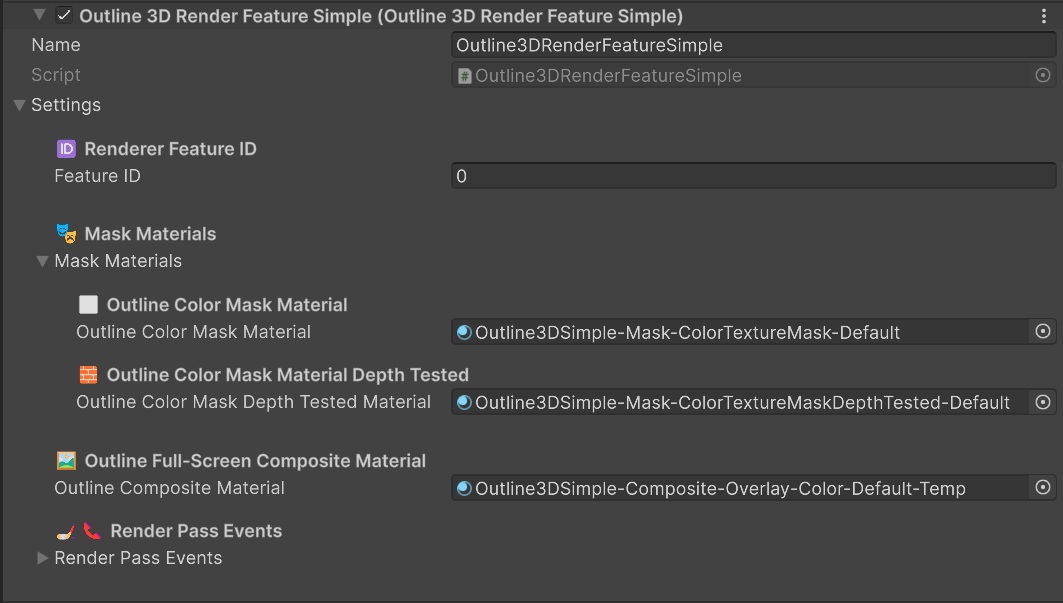1063x603 pixels.
Task: Click the Outline3DRenderFeatureSimple script reference
Action: 740,75
